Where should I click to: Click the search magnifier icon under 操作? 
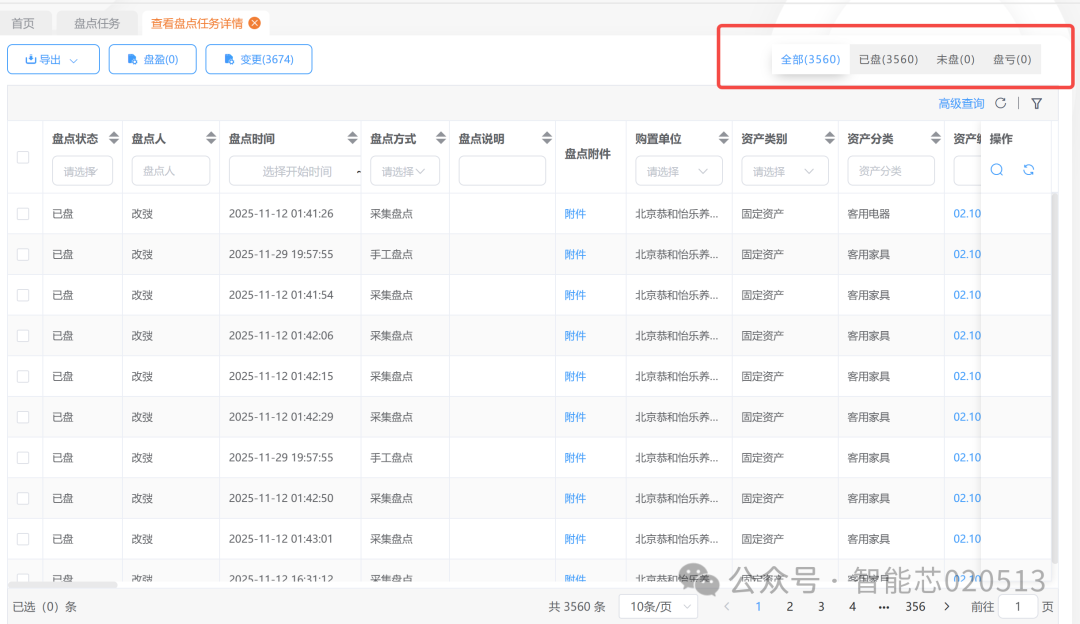click(997, 170)
